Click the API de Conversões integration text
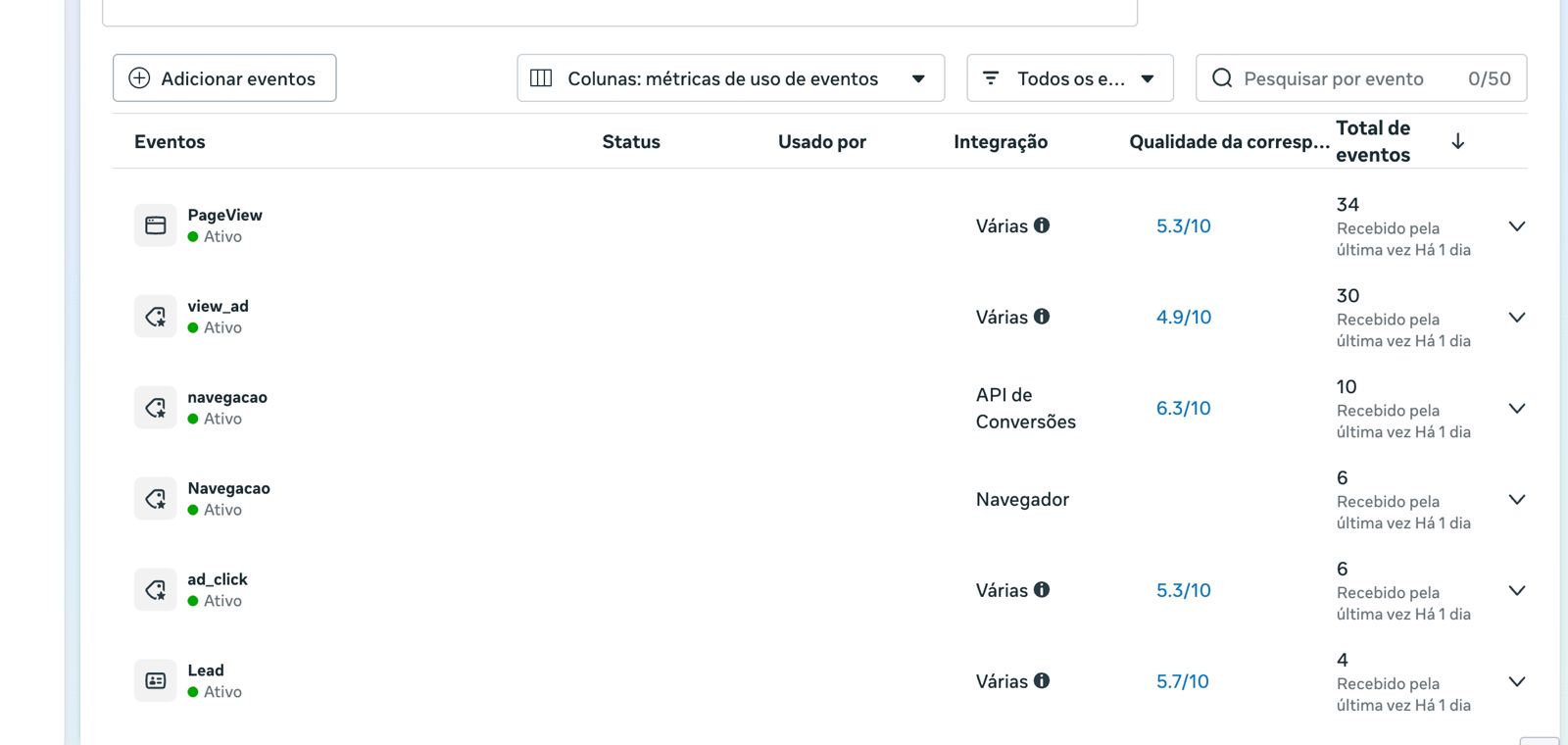 click(1026, 408)
